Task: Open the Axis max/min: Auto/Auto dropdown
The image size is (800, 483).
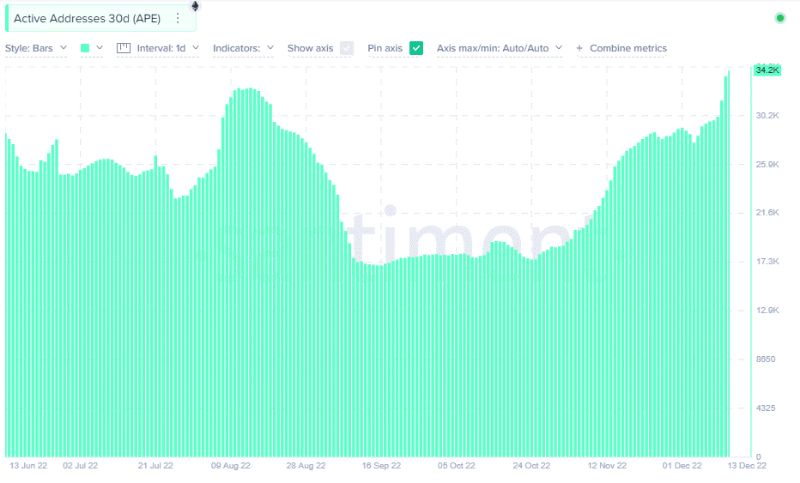Action: [x=499, y=48]
